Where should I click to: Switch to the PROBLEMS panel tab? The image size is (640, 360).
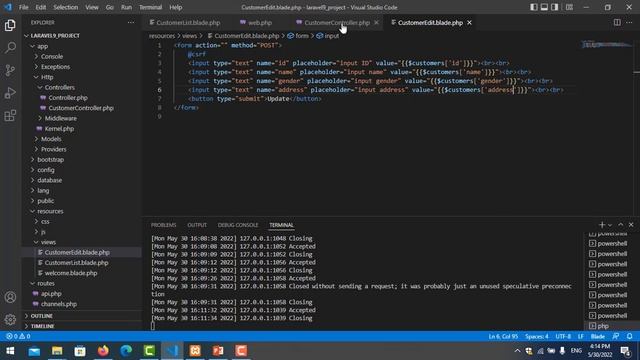coord(163,225)
